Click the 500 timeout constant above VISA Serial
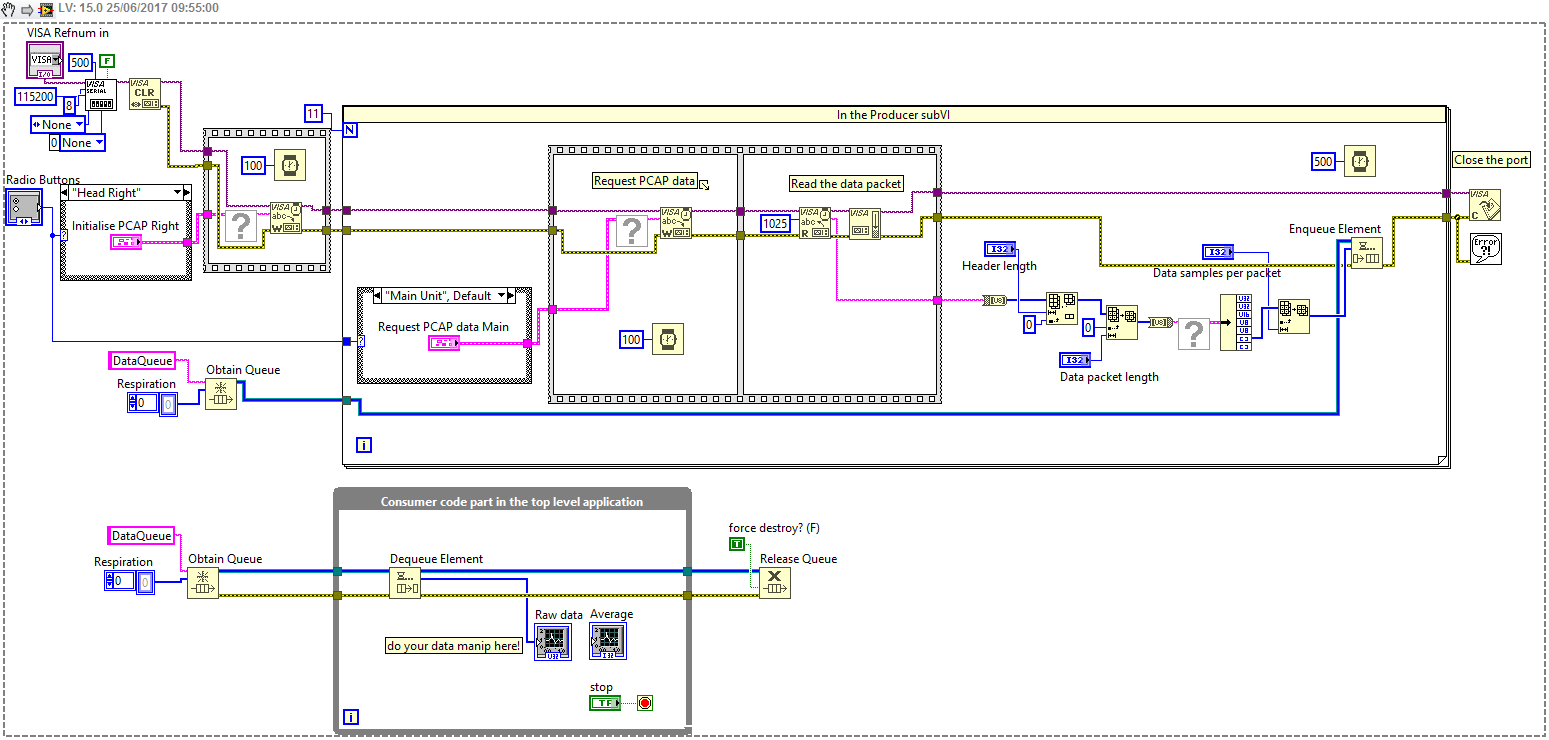This screenshot has height=740, width=1549. (81, 63)
